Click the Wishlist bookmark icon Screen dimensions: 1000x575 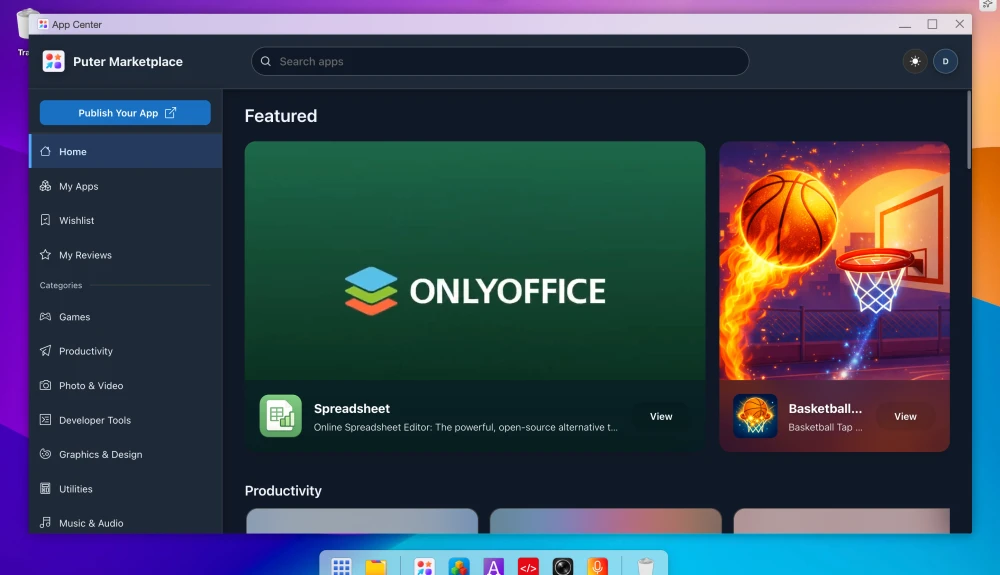[x=45, y=220]
